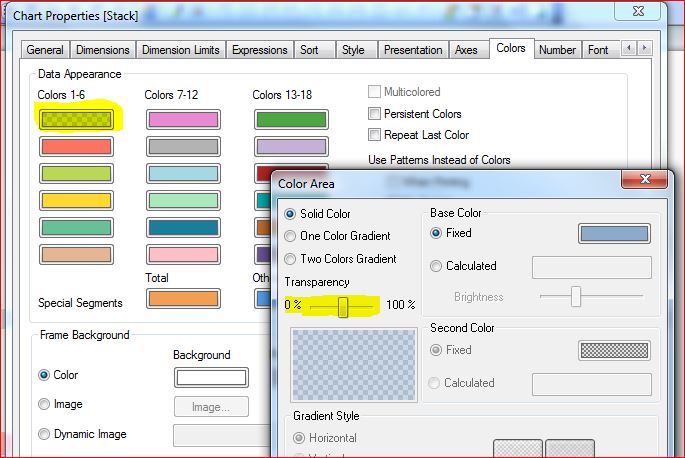This screenshot has height=458, width=685.
Task: Choose Two Colors Gradient option
Action: click(290, 259)
